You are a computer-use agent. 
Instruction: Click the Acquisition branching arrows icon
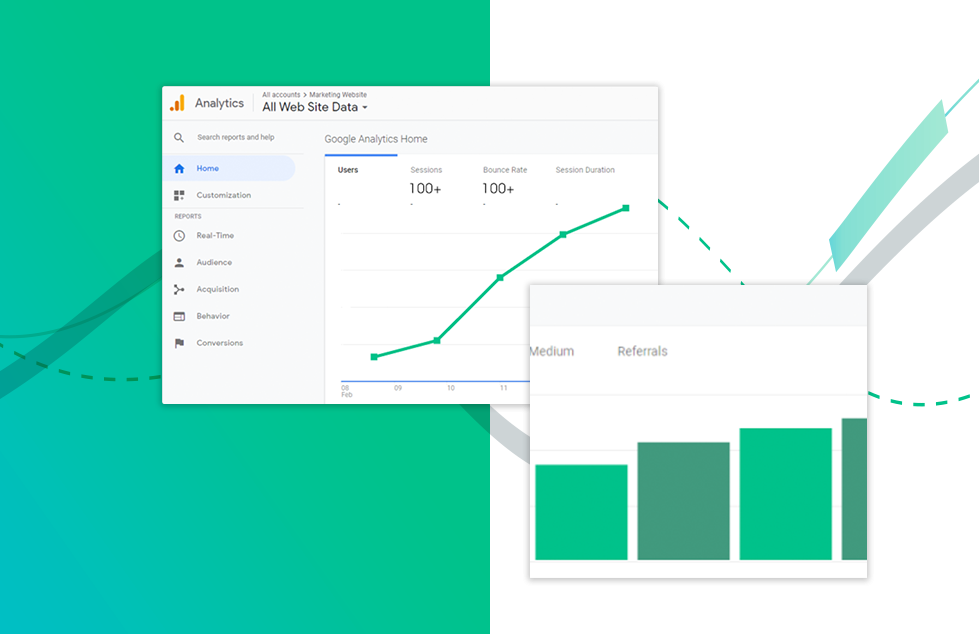[179, 289]
